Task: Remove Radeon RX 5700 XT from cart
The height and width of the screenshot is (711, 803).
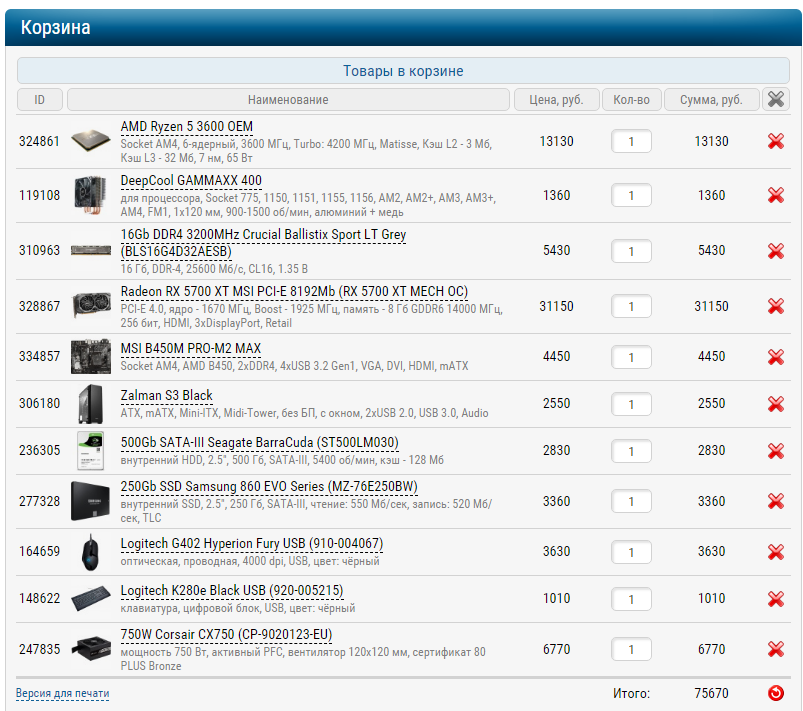Action: 776,306
